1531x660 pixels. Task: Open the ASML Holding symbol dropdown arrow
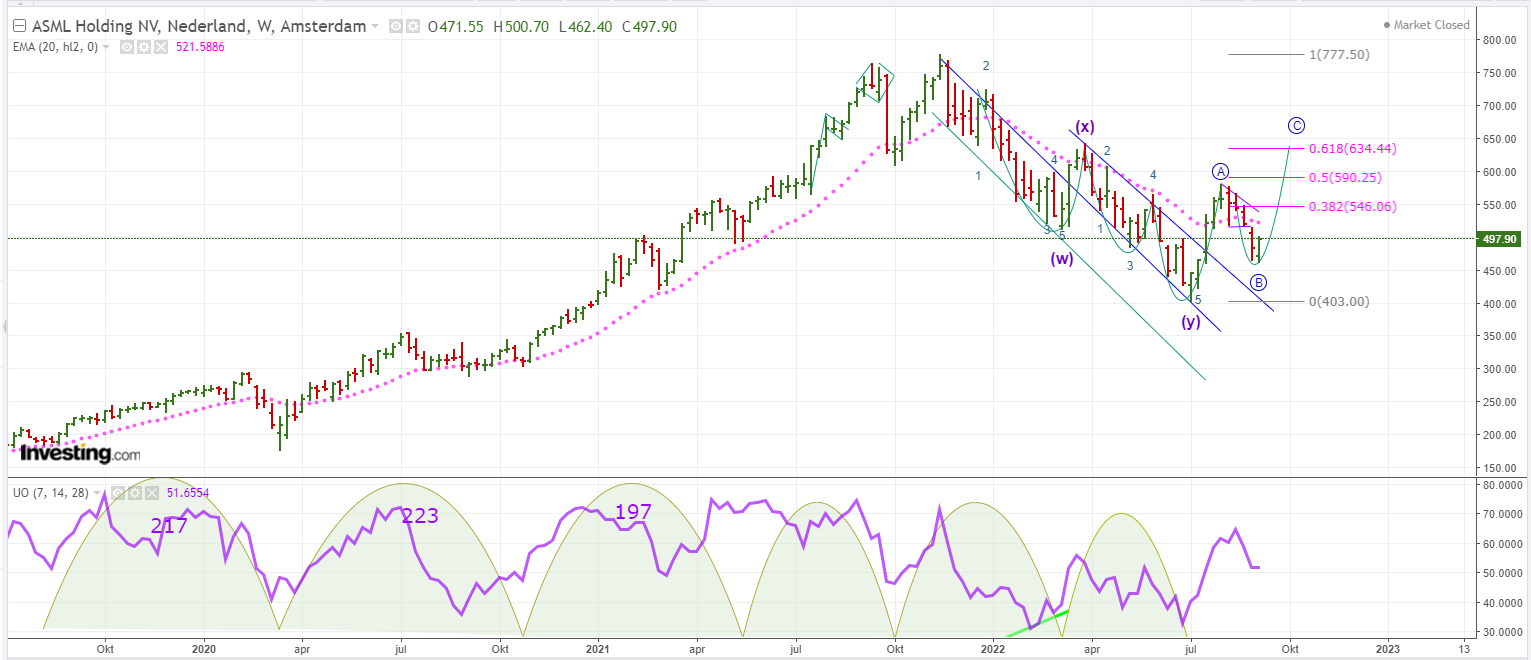(x=375, y=27)
